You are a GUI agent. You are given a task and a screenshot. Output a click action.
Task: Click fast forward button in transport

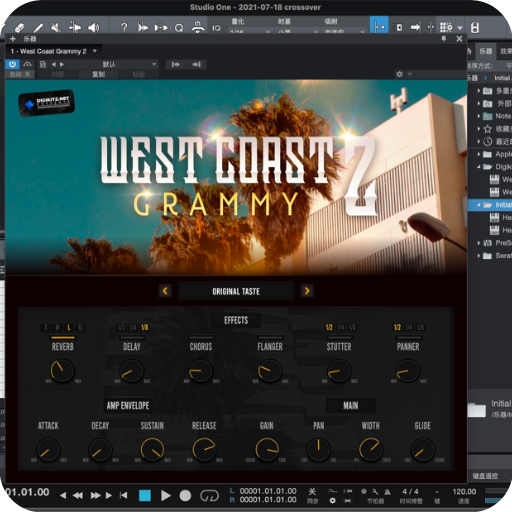tap(95, 496)
